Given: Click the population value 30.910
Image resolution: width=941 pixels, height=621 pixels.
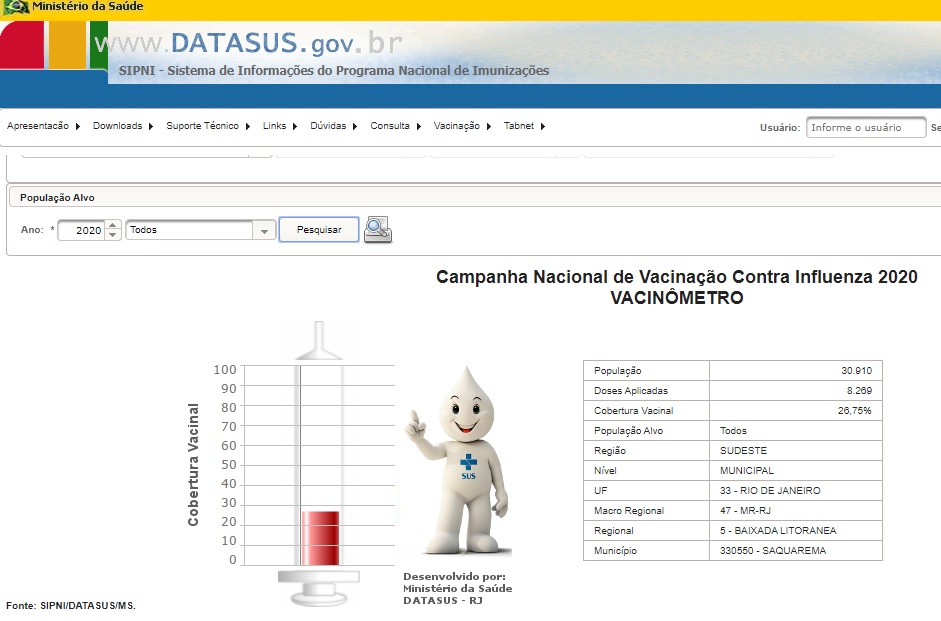Looking at the screenshot, I should coord(856,371).
